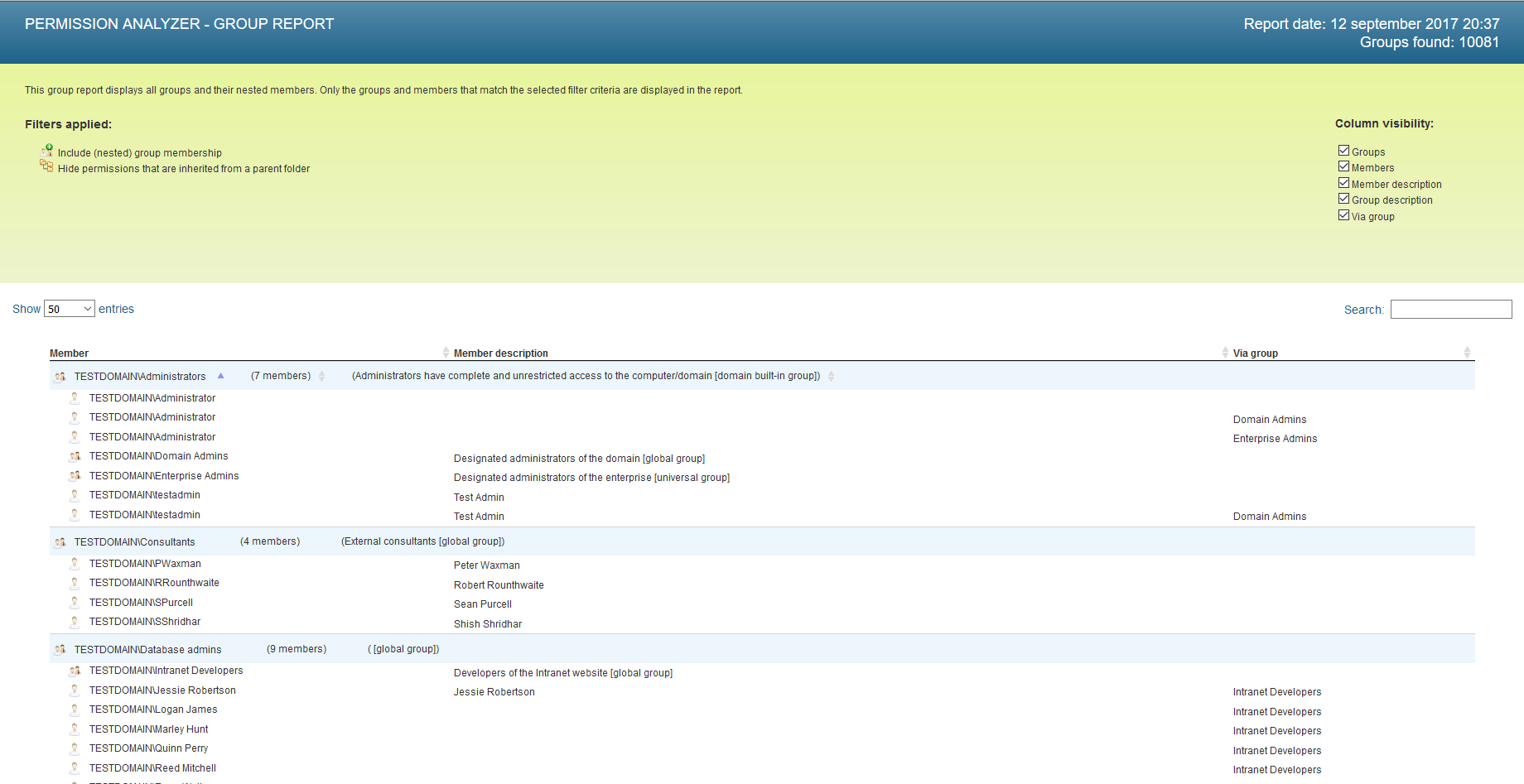
Task: Click the PWaxman user icon
Action: click(x=75, y=564)
